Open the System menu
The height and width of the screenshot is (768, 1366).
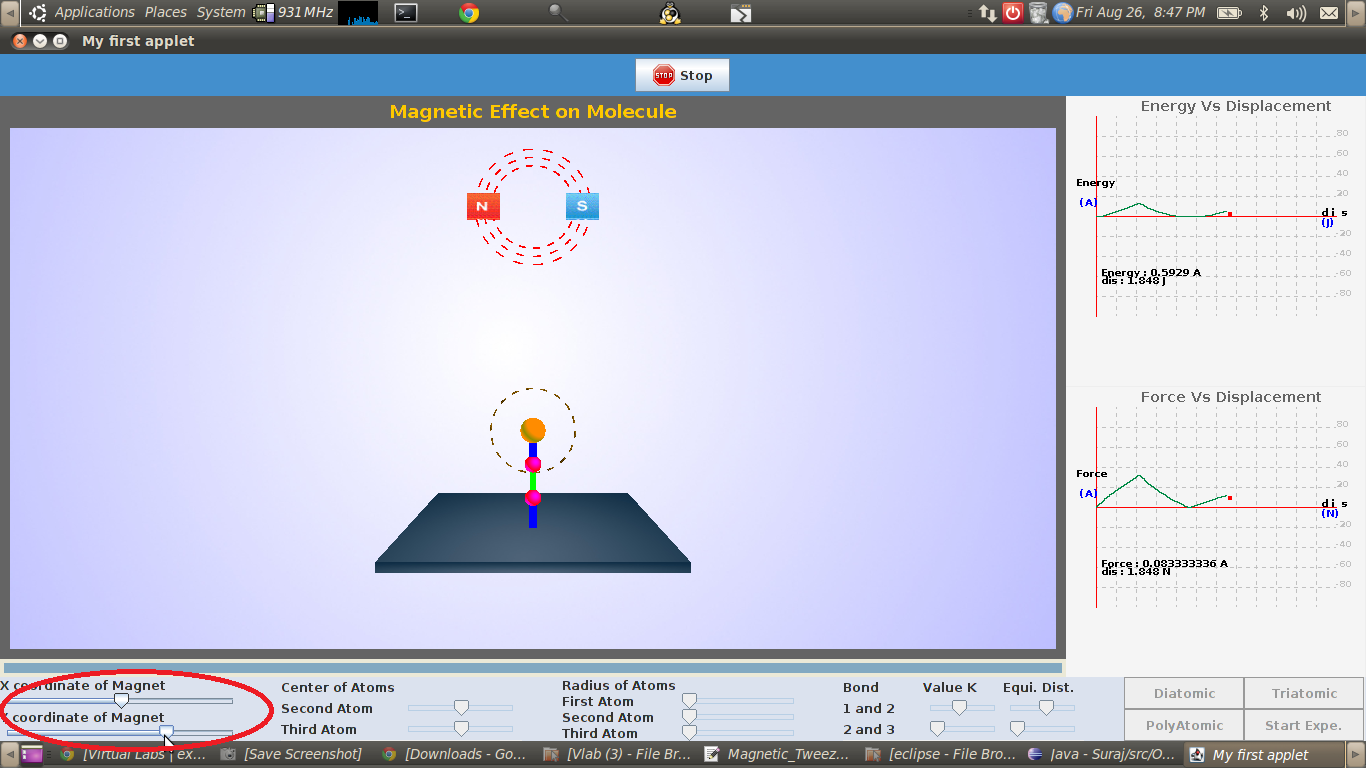click(x=221, y=13)
